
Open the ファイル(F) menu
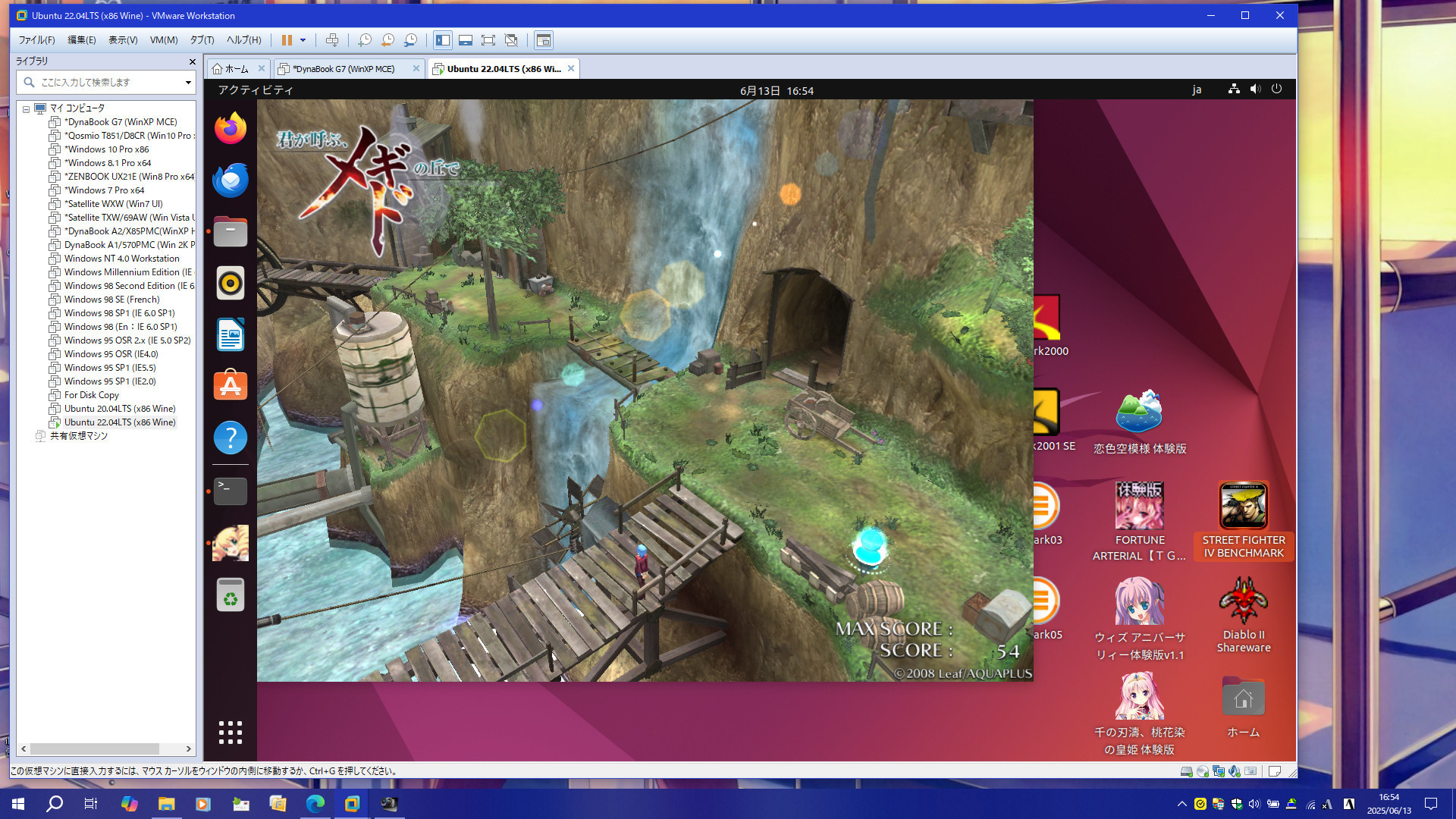[x=36, y=40]
